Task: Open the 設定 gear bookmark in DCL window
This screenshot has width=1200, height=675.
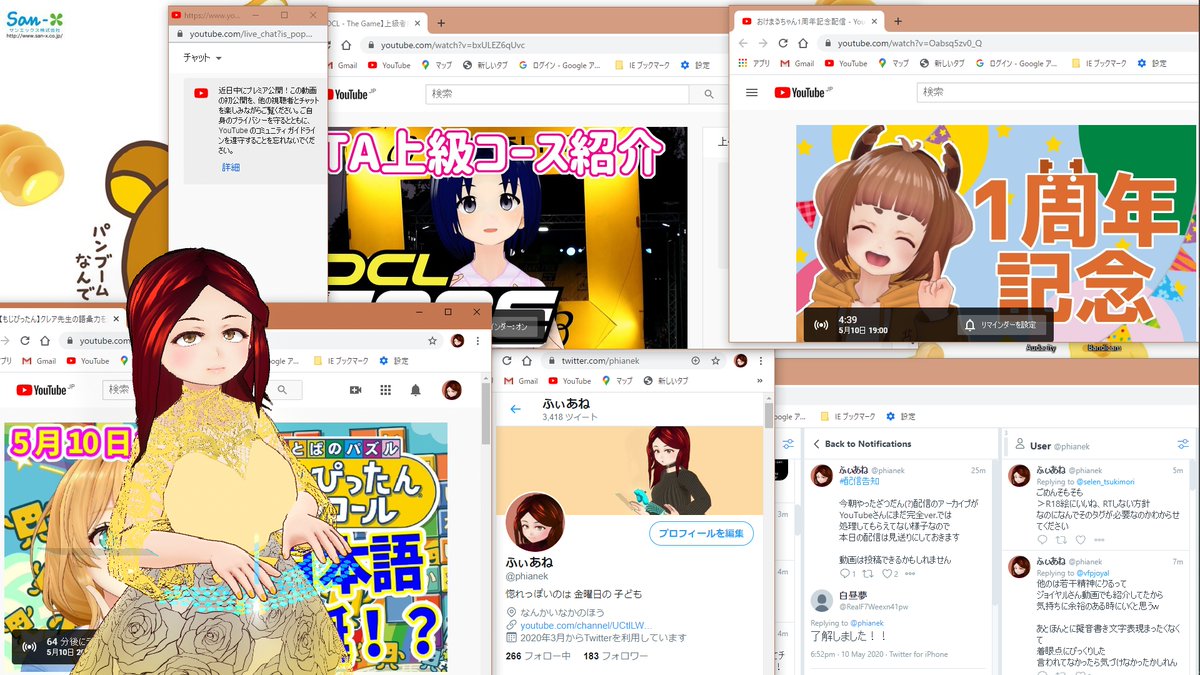Action: (x=695, y=65)
